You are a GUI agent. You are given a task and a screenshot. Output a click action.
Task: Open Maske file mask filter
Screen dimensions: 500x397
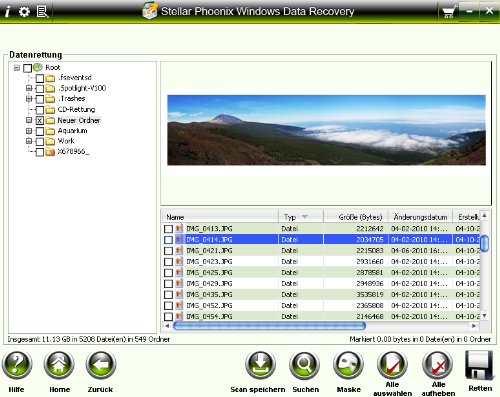pos(348,365)
